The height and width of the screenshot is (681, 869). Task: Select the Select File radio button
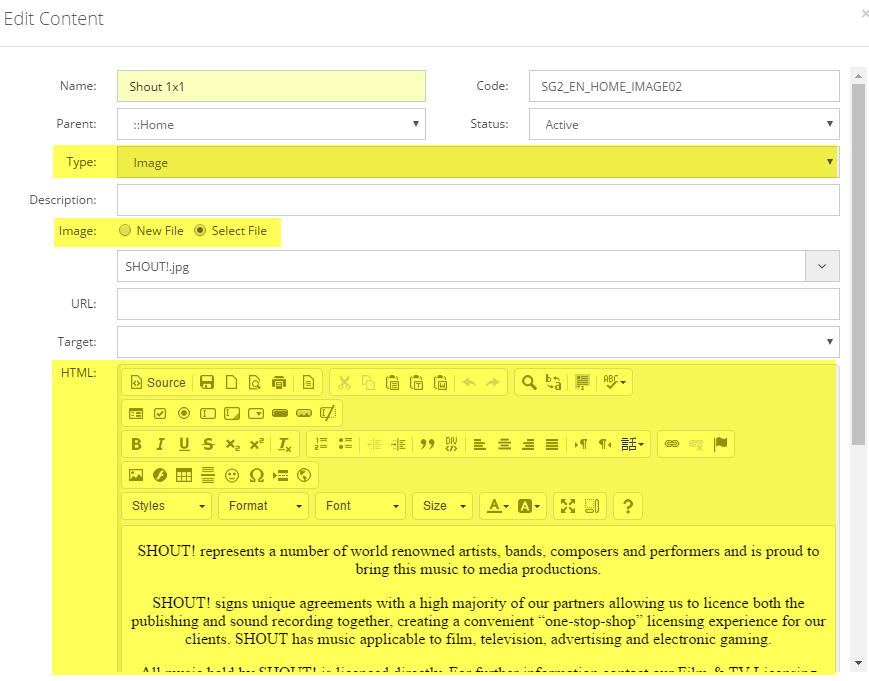(200, 231)
